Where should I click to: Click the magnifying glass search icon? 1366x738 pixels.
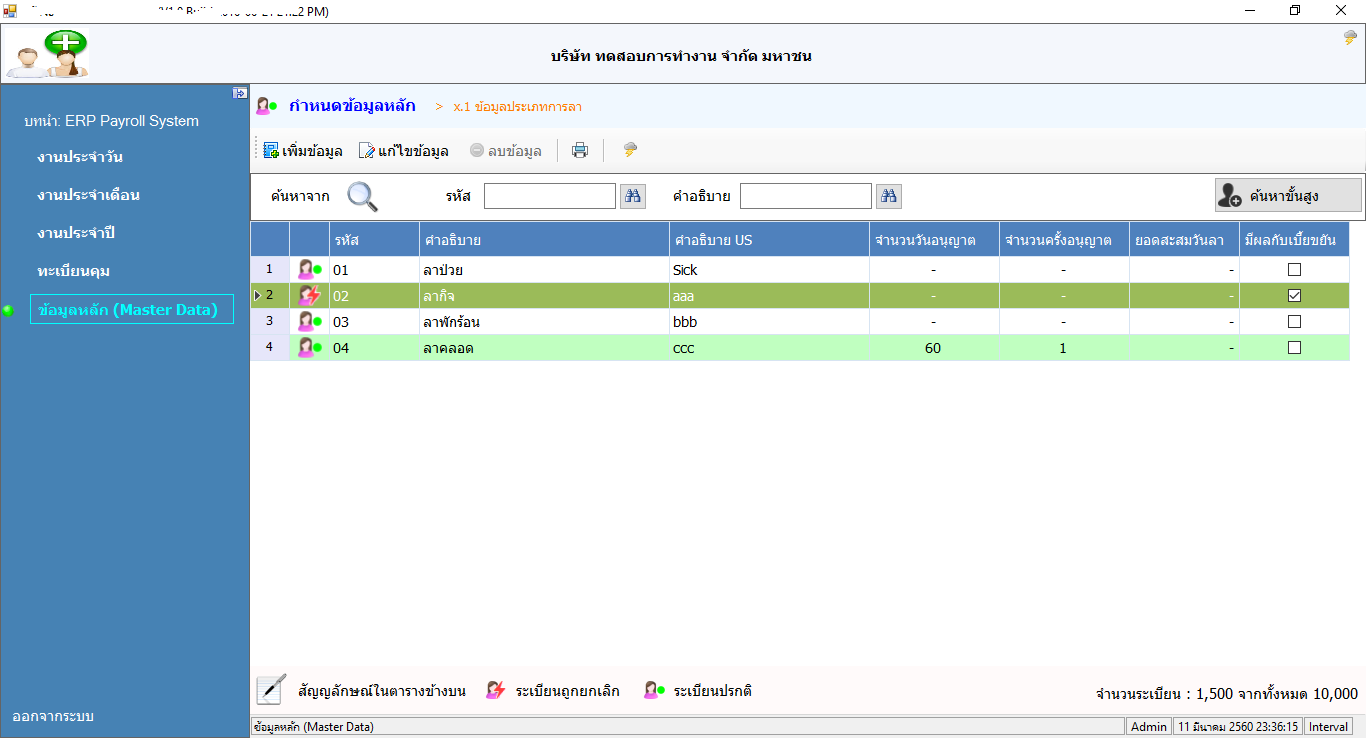(362, 197)
